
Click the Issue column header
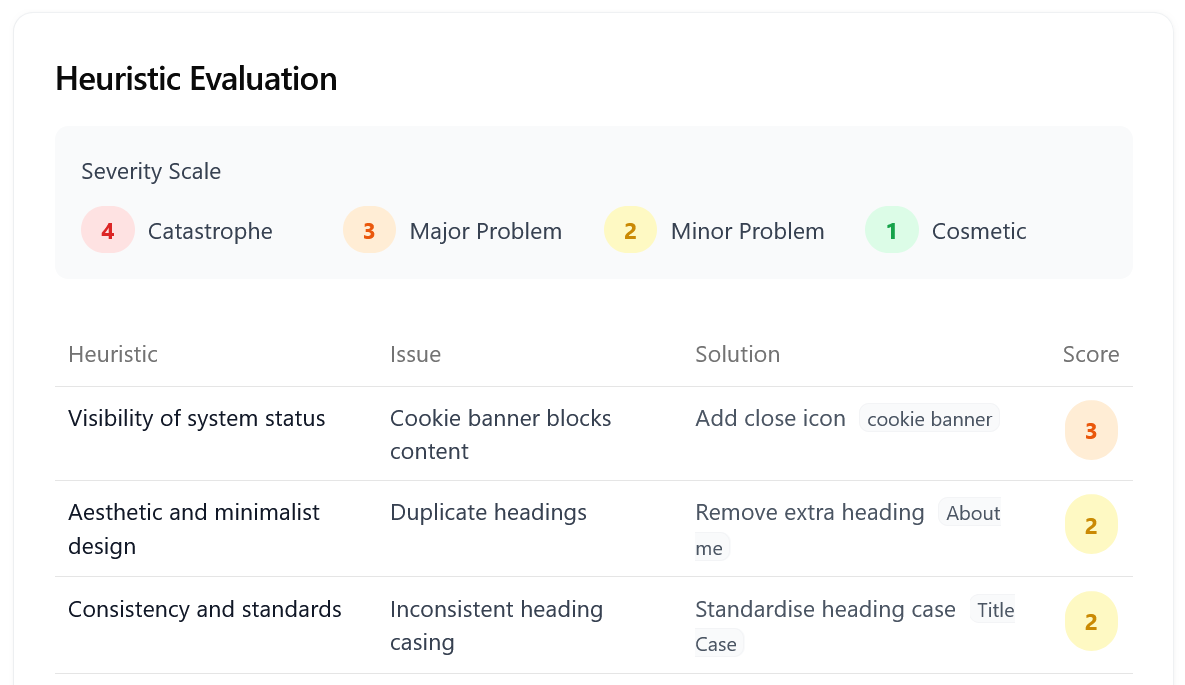pos(415,354)
